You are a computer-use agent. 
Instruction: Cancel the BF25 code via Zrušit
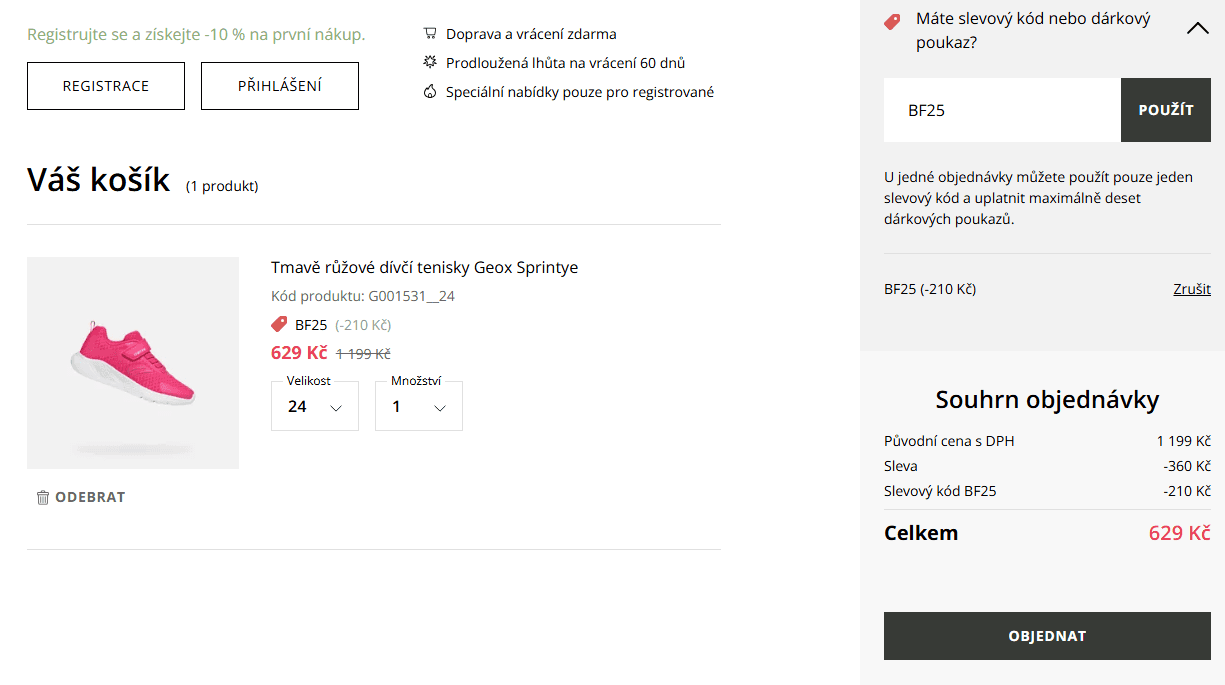coord(1191,289)
